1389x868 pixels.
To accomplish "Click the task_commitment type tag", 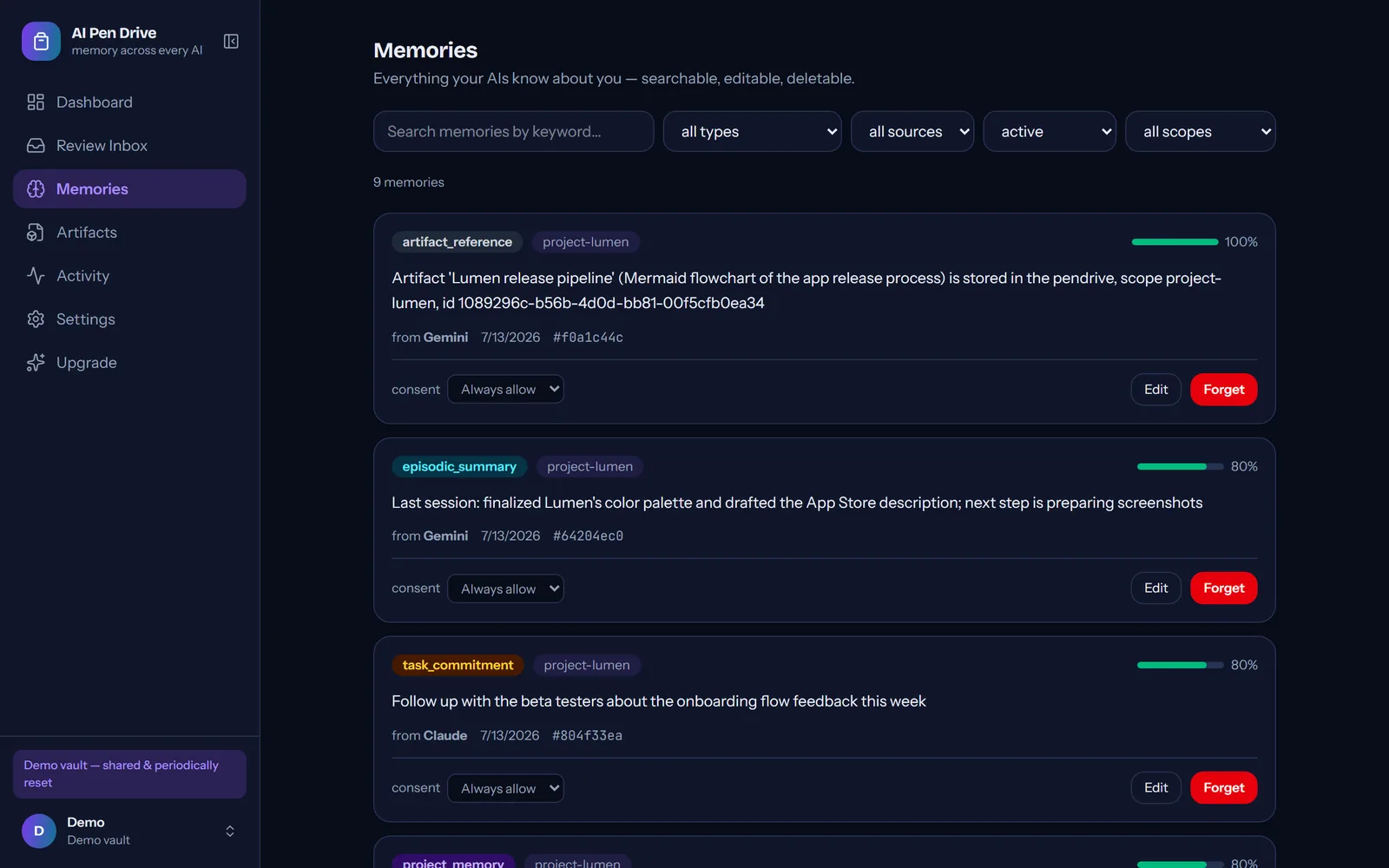I will click(x=458, y=665).
